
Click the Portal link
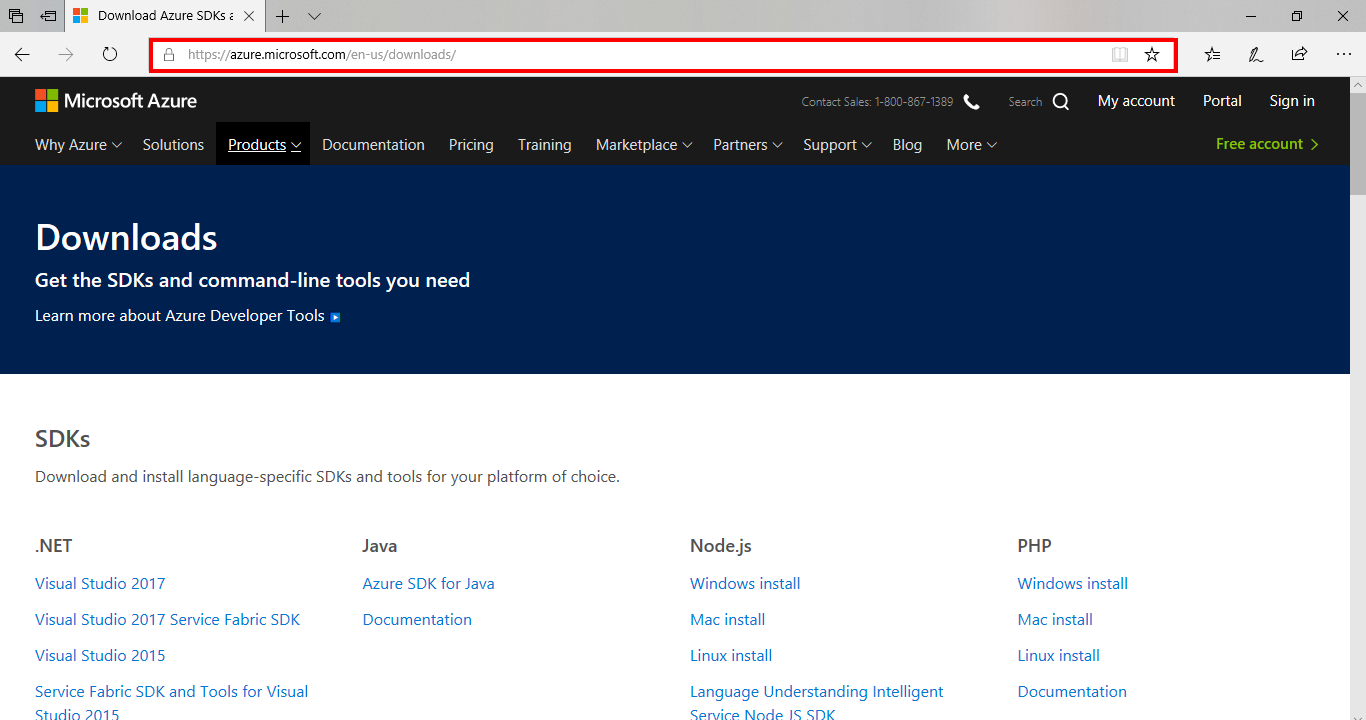coord(1222,101)
